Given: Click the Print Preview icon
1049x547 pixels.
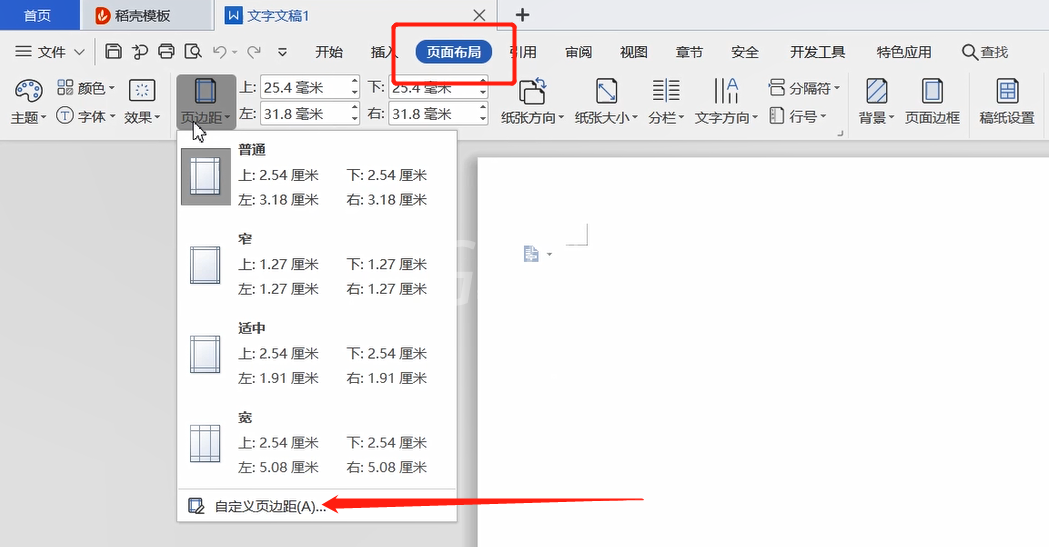Looking at the screenshot, I should (193, 51).
